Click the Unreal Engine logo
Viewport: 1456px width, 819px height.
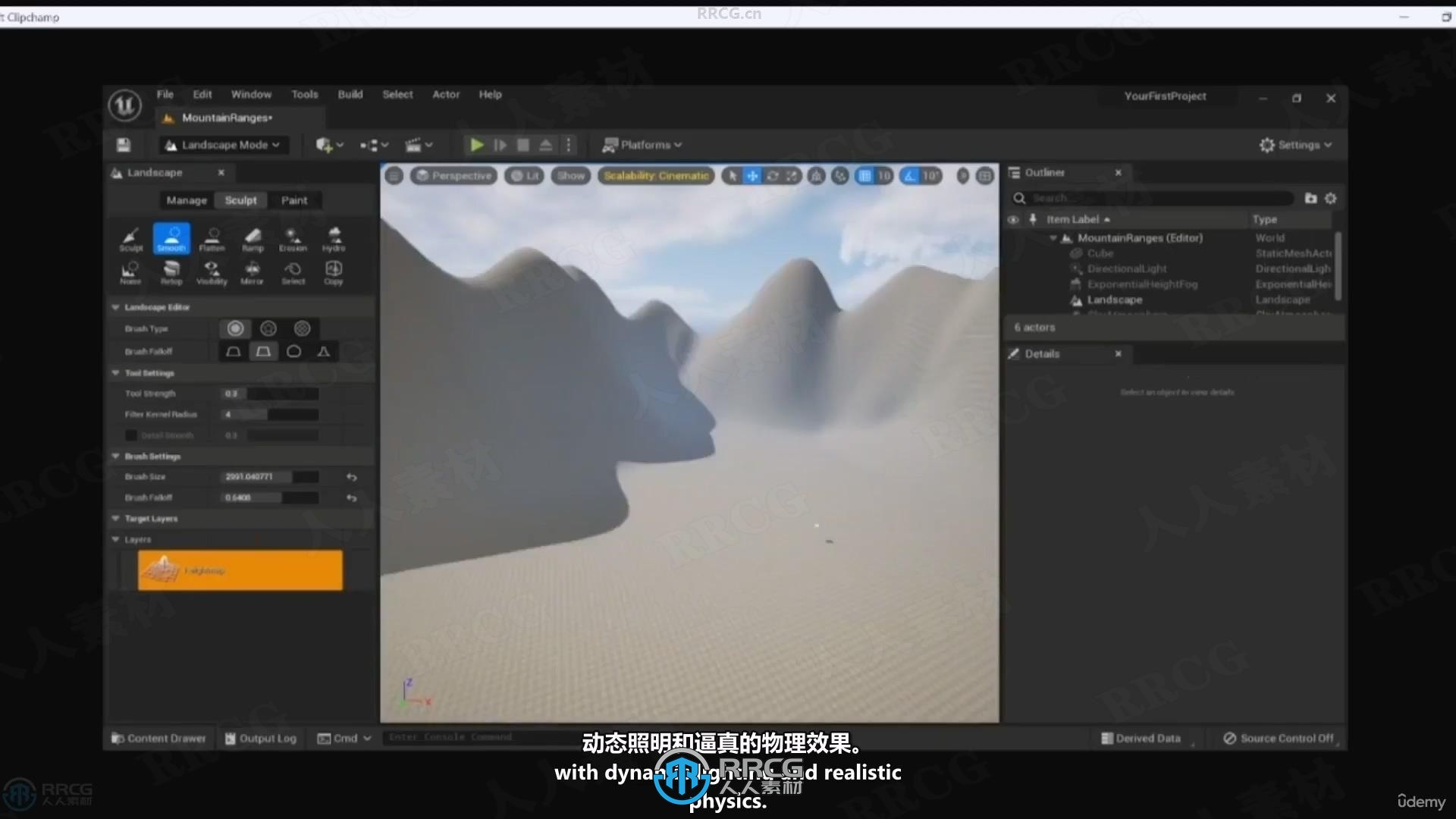tap(125, 105)
